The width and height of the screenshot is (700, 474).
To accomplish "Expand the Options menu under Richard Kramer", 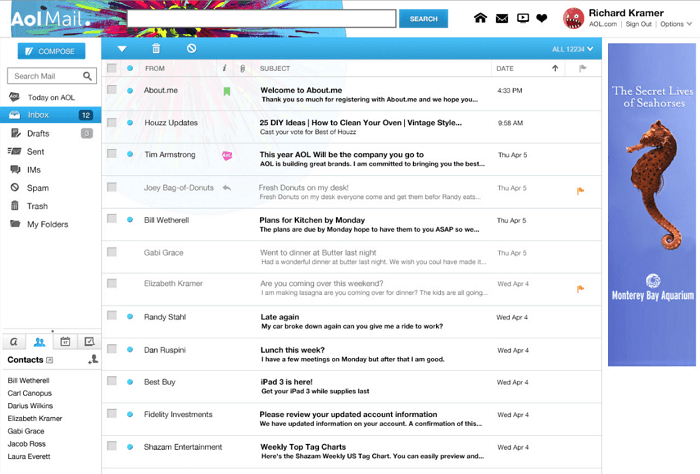I will [673, 24].
